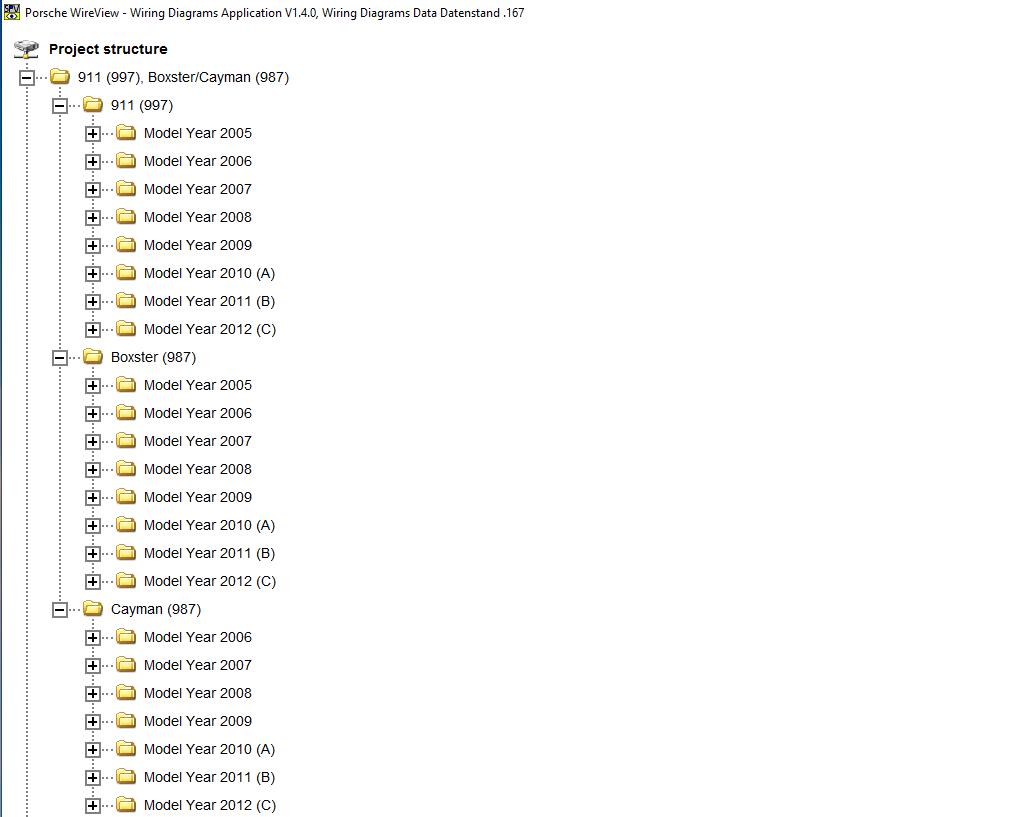Screen dimensions: 1022x817
Task: Expand Cayman (987) Model Year 2012 (C)
Action: click(x=93, y=806)
